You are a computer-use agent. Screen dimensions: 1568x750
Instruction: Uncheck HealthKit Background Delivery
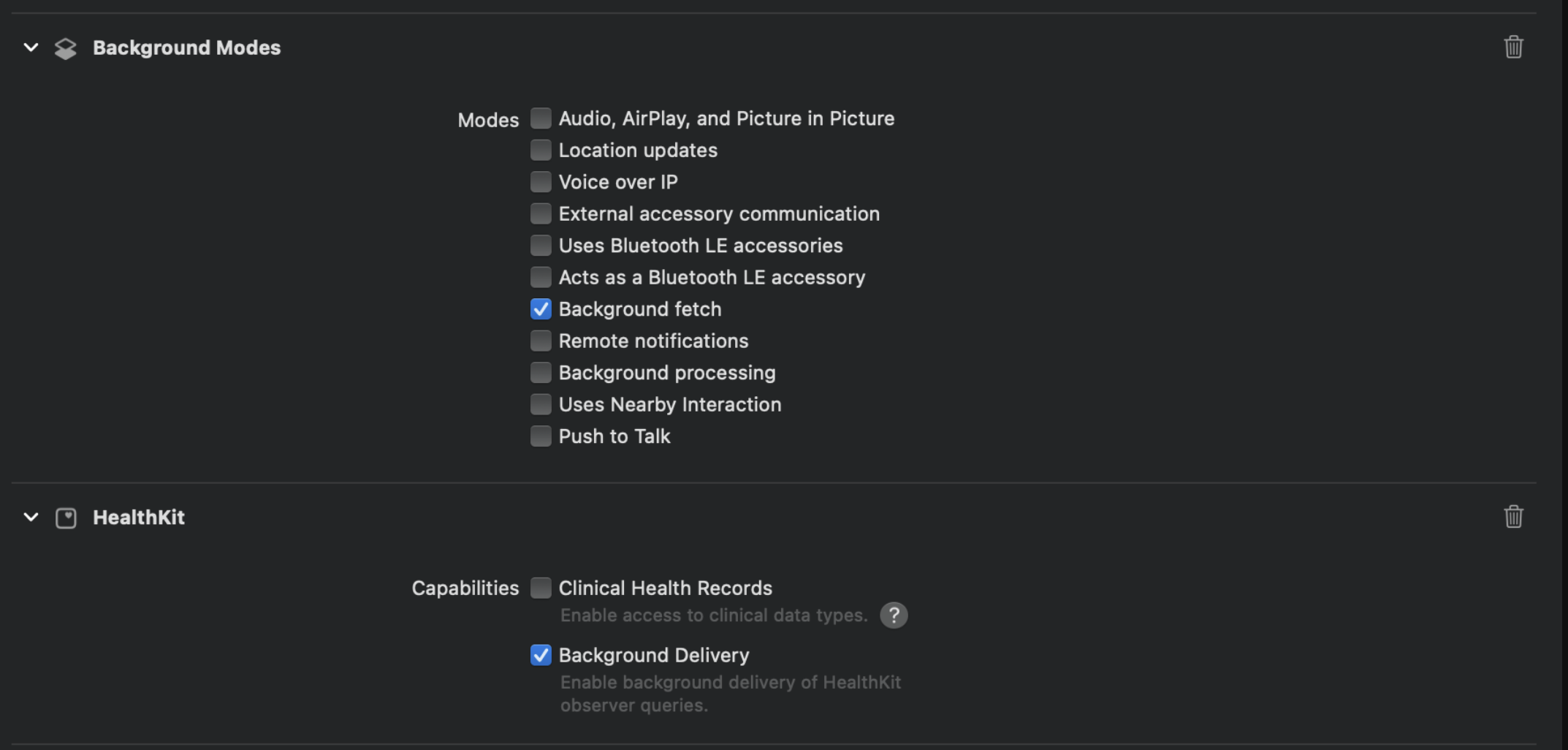point(541,655)
